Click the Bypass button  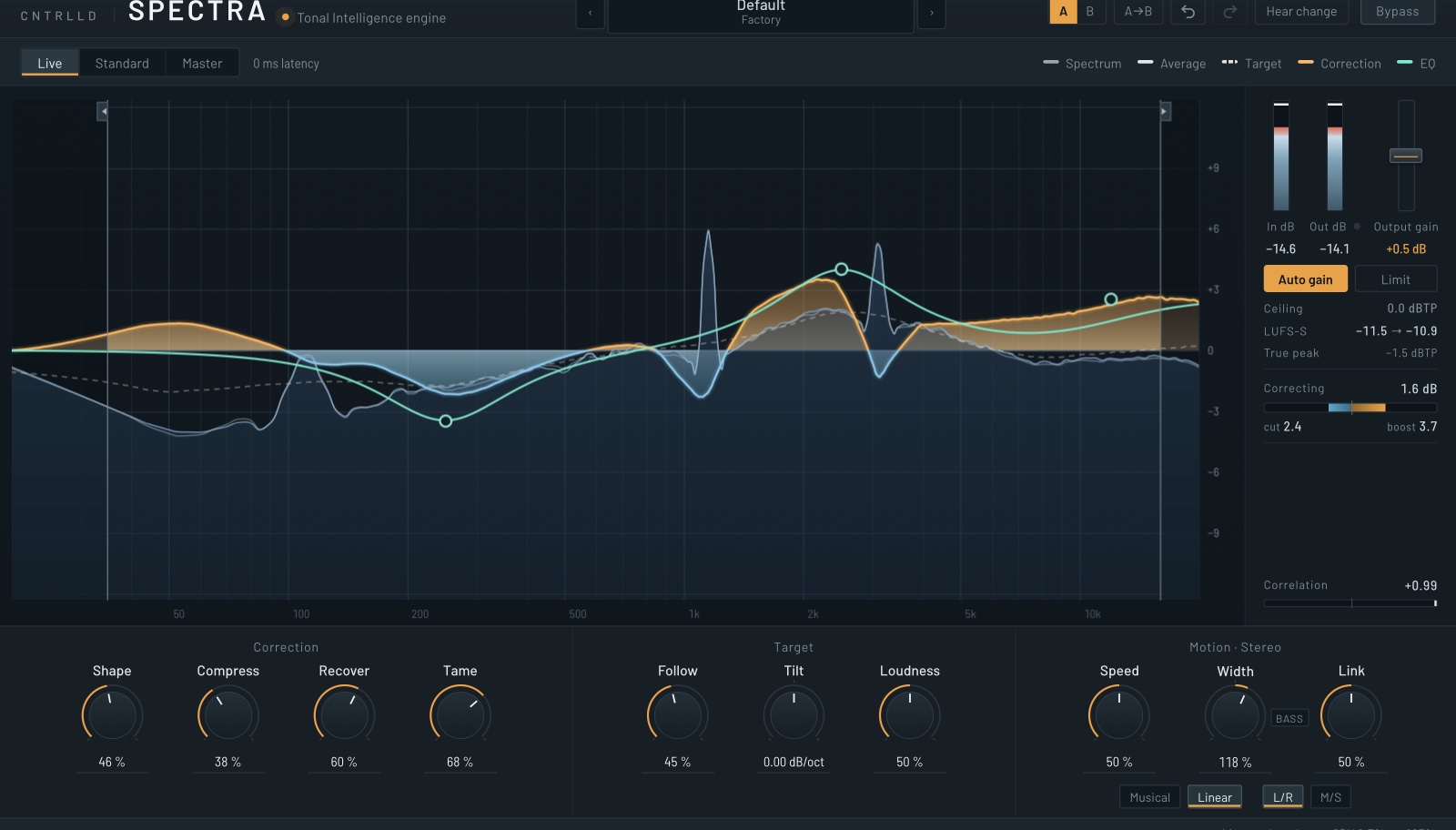(x=1398, y=12)
